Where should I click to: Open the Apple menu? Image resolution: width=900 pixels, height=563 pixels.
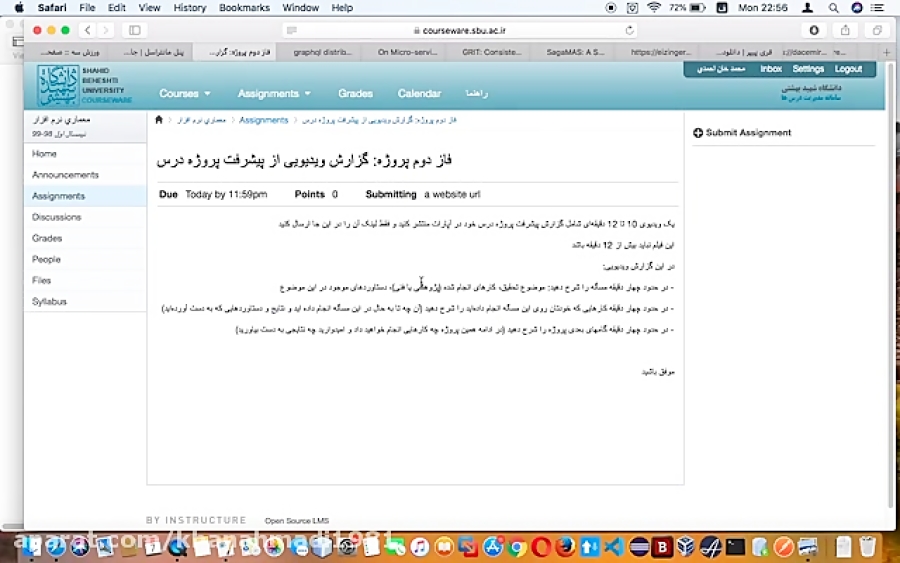point(18,8)
